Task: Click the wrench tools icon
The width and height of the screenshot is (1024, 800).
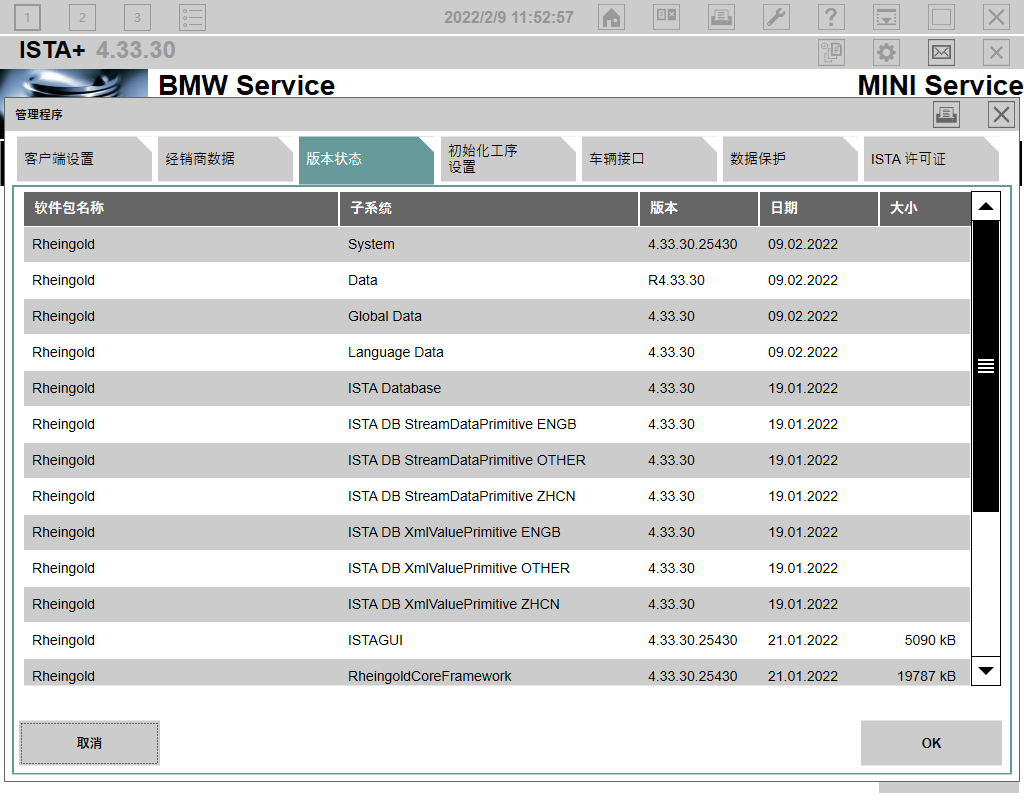Action: 776,17
